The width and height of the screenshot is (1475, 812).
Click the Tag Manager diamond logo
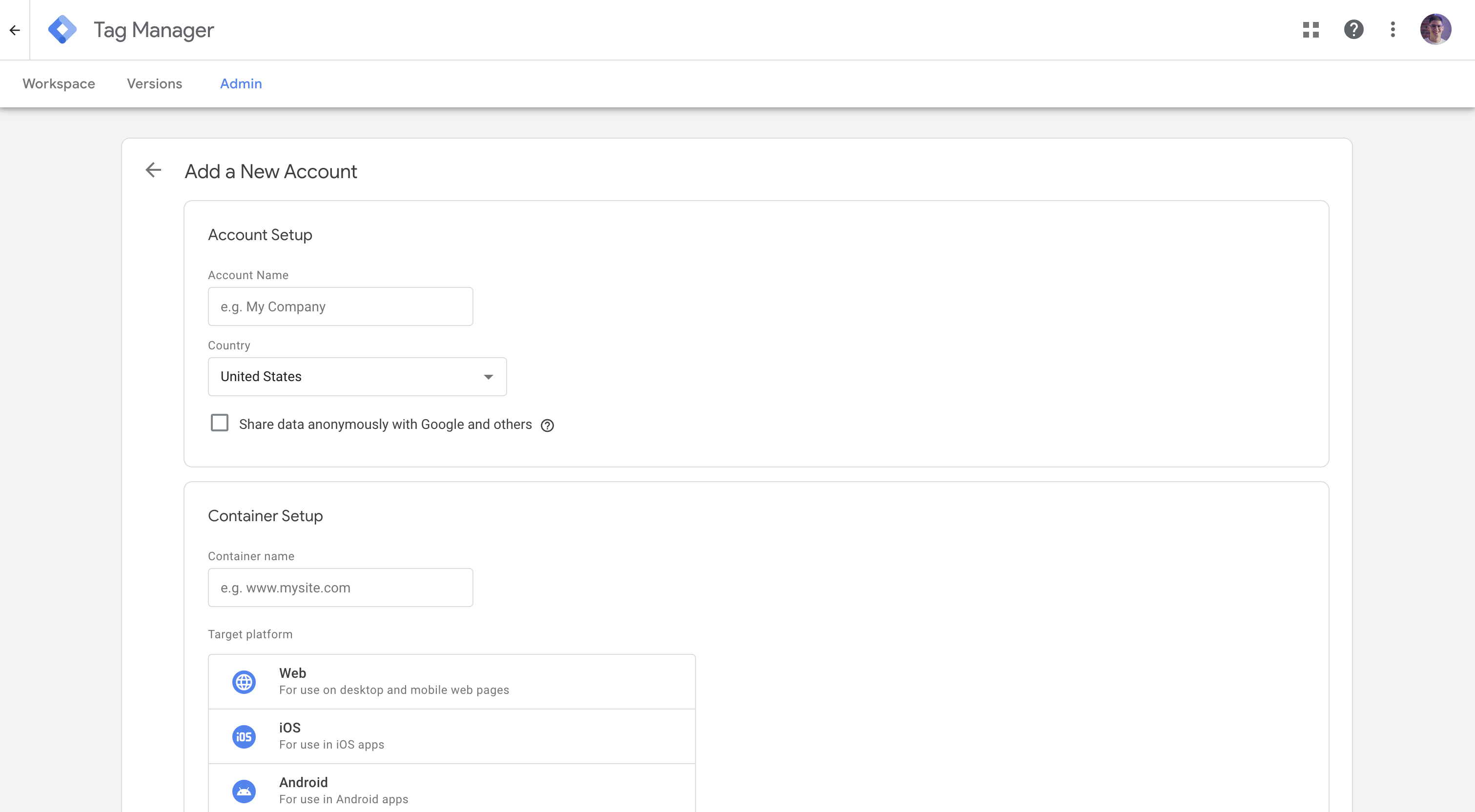click(62, 30)
